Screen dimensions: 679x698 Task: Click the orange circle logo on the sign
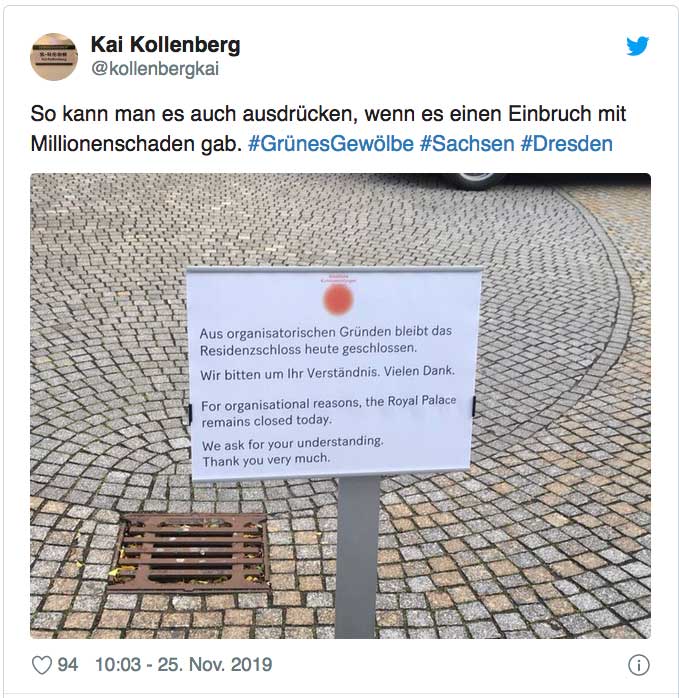338,299
